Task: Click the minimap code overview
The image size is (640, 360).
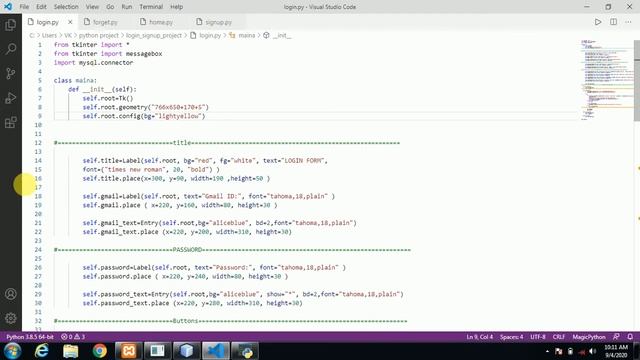Action: pyautogui.click(x=607, y=80)
